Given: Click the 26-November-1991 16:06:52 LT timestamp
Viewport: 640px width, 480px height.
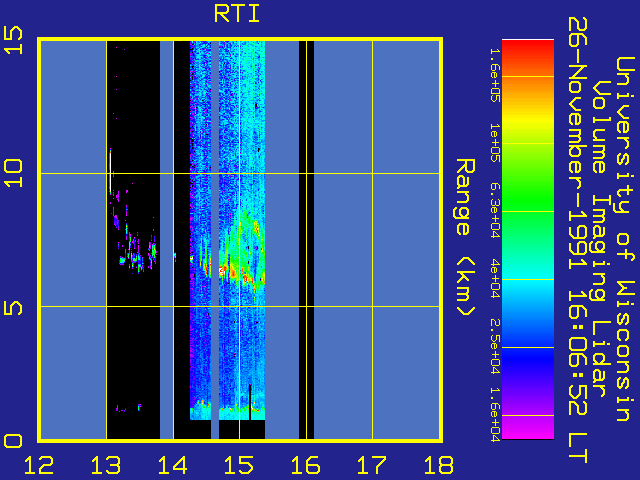Looking at the screenshot, I should click(578, 240).
